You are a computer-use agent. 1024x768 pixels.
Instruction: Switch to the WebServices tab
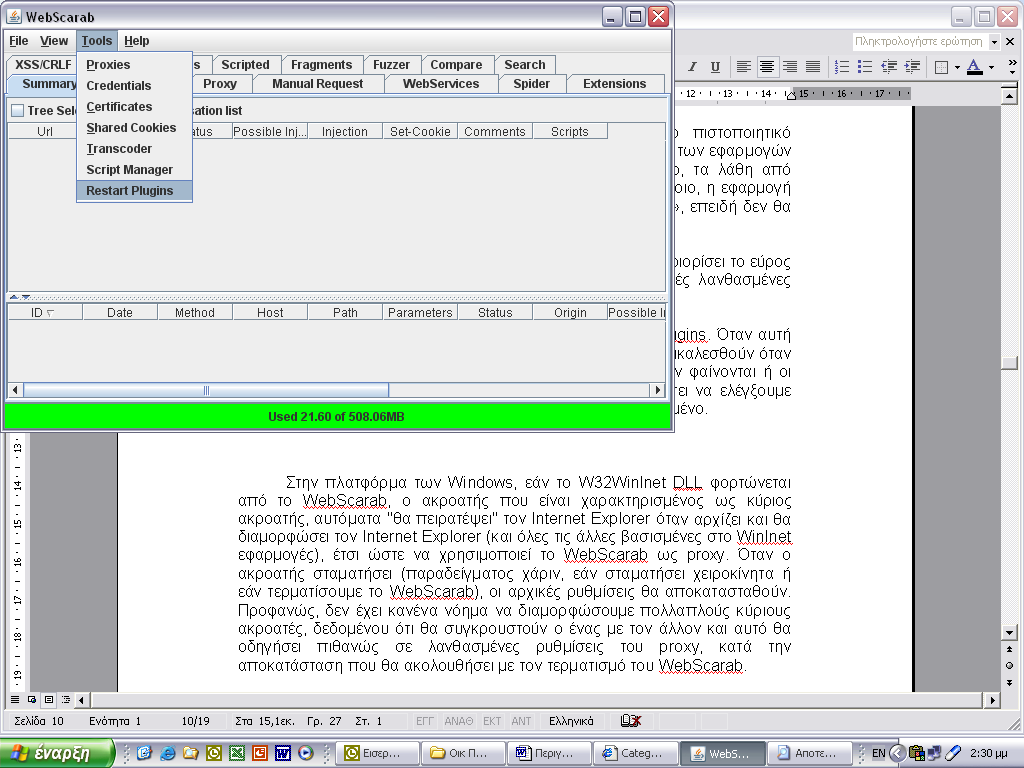(441, 84)
